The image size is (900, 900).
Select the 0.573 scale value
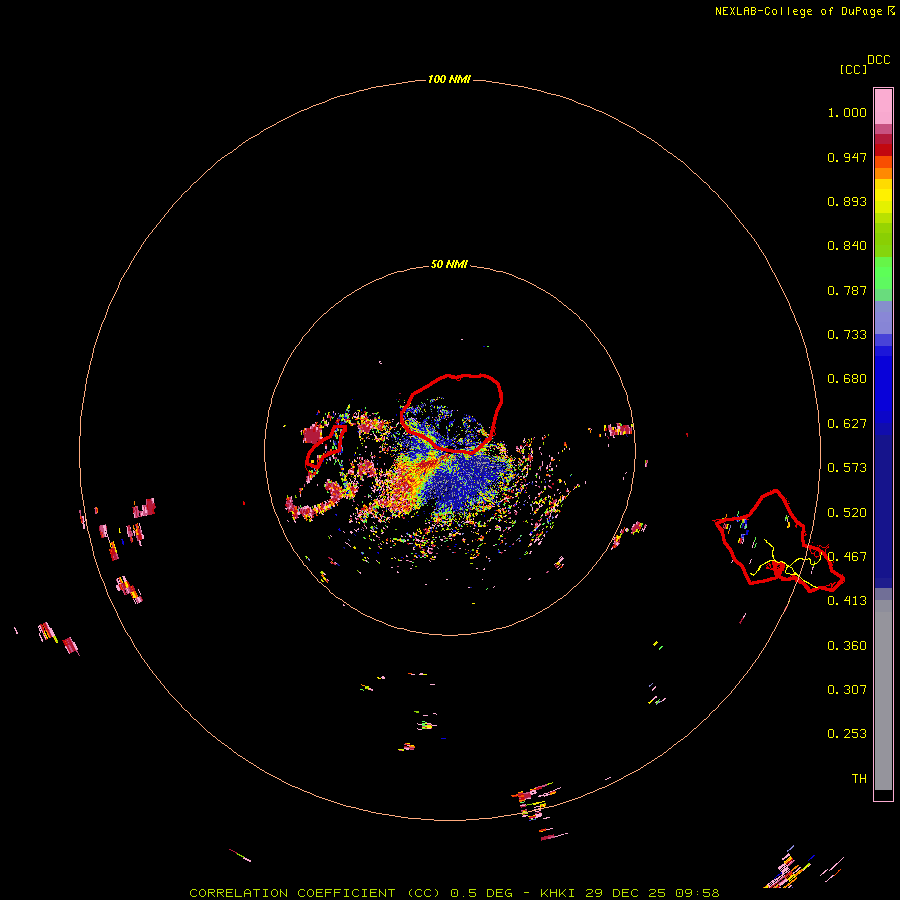[847, 468]
